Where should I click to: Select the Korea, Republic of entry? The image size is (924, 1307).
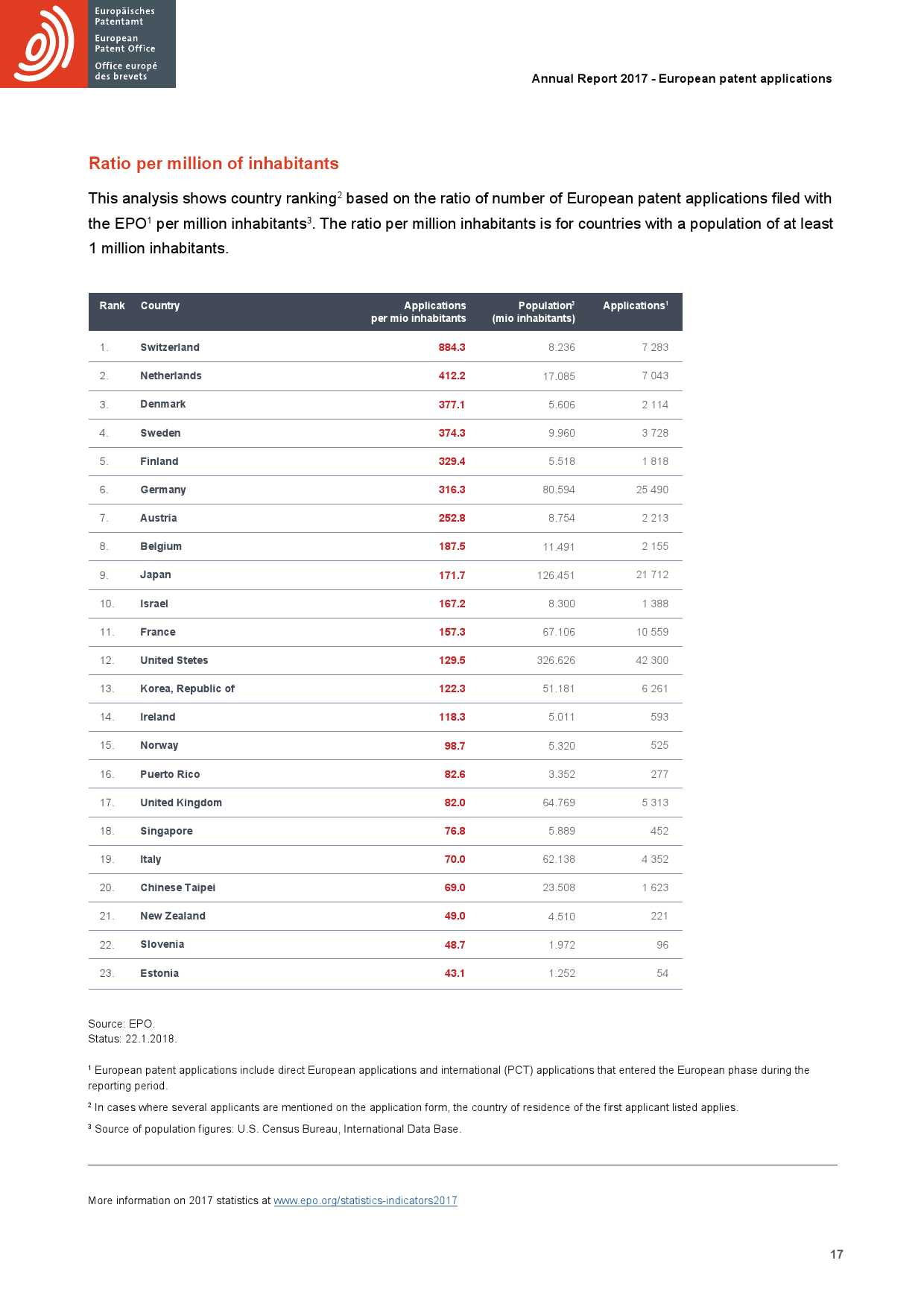188,689
